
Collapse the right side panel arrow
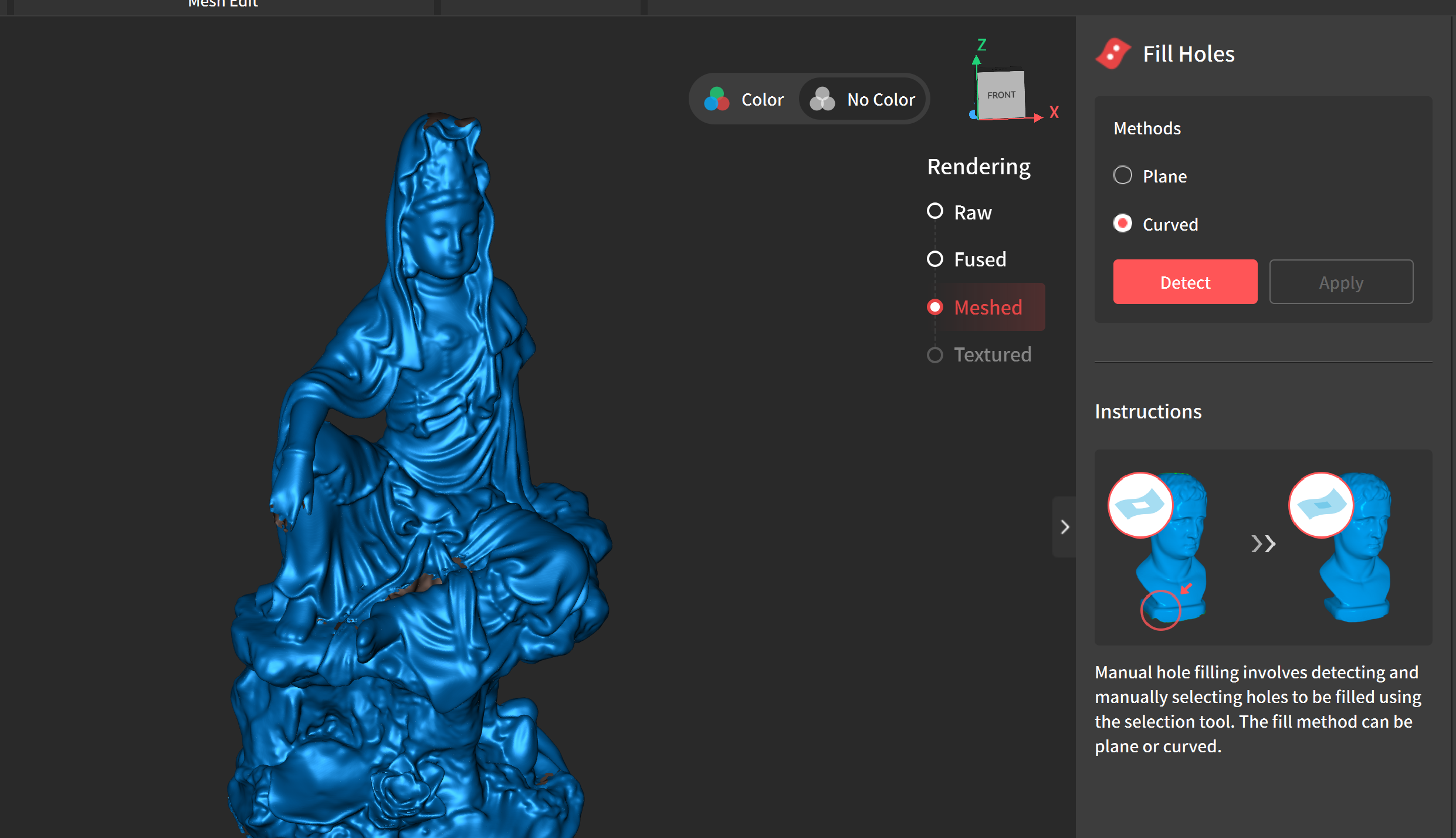pyautogui.click(x=1064, y=526)
